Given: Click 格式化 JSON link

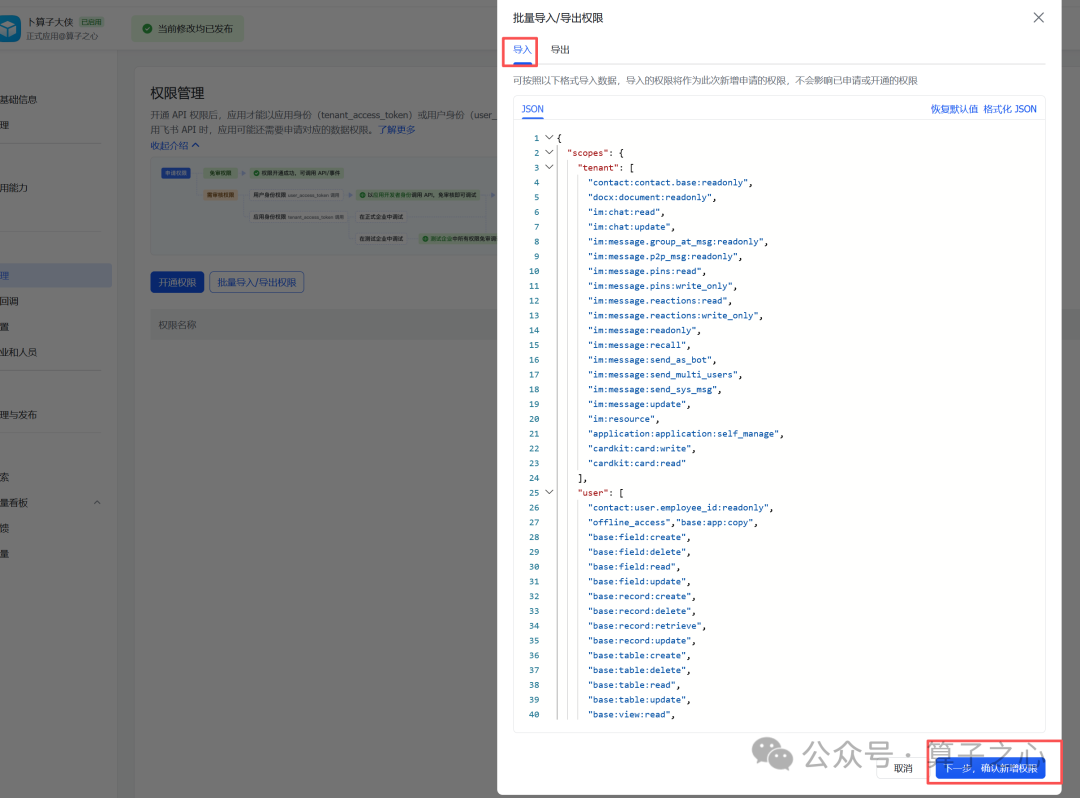Looking at the screenshot, I should point(1010,109).
